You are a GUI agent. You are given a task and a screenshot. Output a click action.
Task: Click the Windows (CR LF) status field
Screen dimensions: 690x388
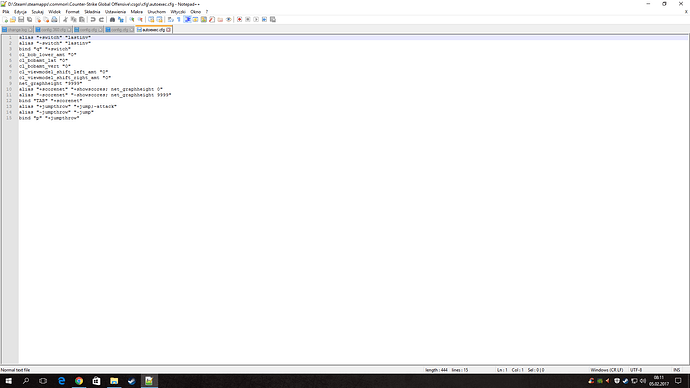606,370
